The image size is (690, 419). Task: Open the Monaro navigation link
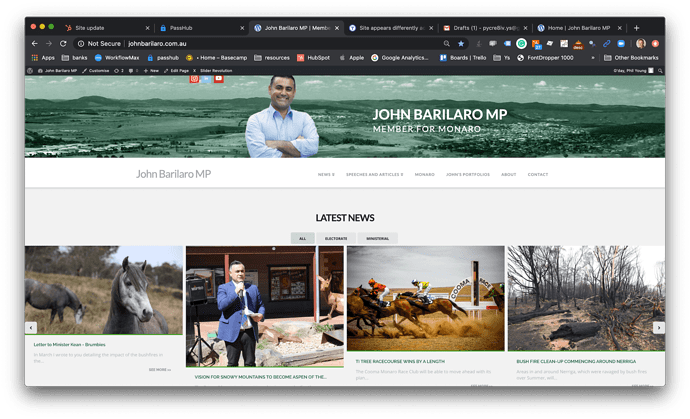click(x=425, y=175)
